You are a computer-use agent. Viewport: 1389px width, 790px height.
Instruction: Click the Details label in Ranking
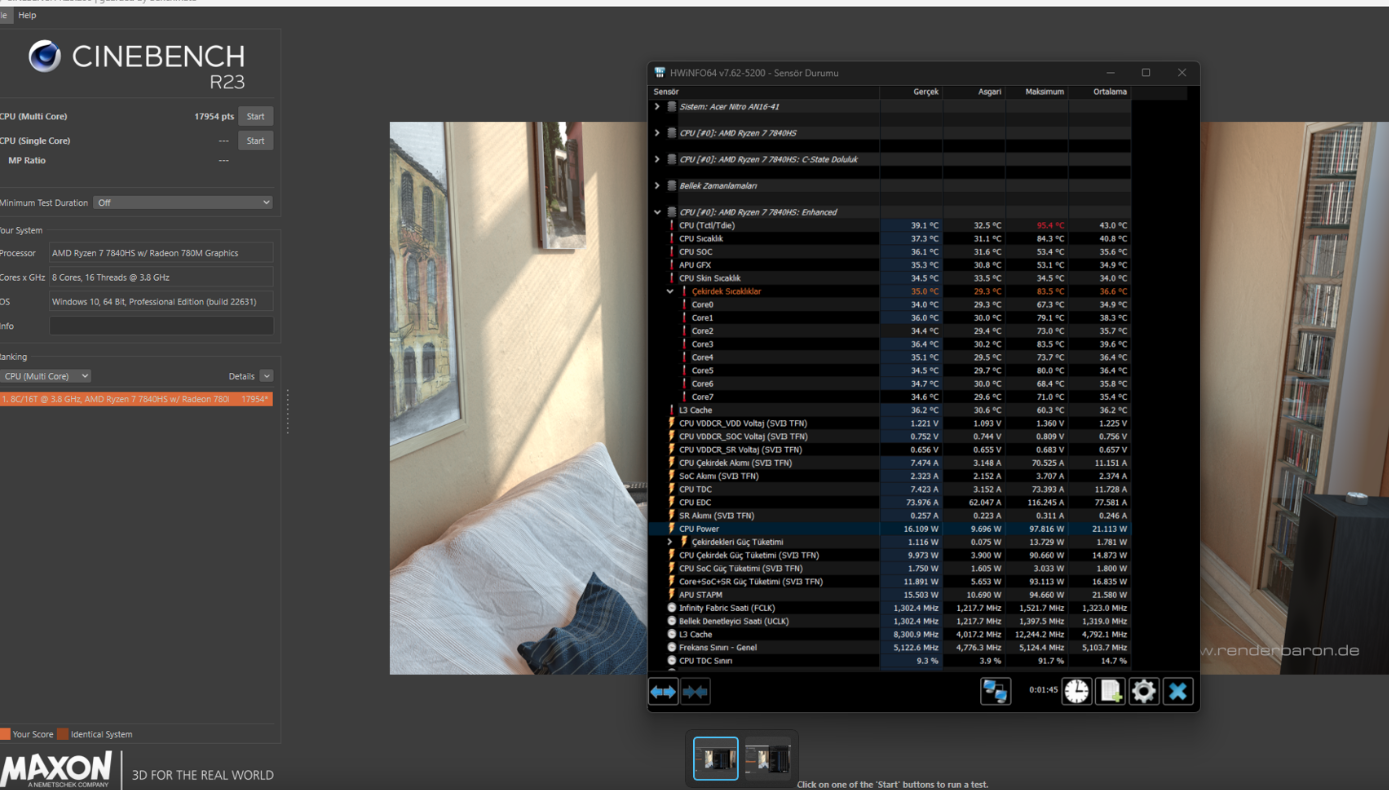(242, 377)
